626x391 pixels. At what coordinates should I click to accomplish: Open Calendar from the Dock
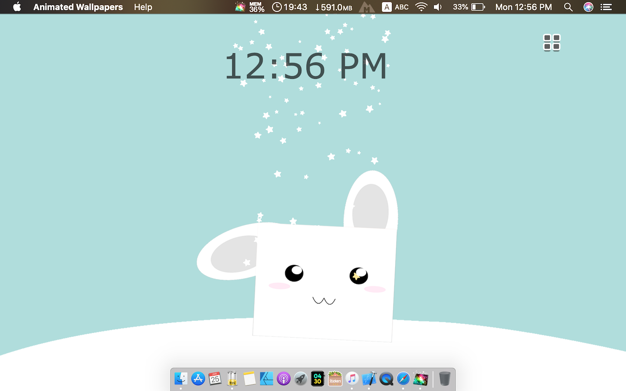point(215,378)
